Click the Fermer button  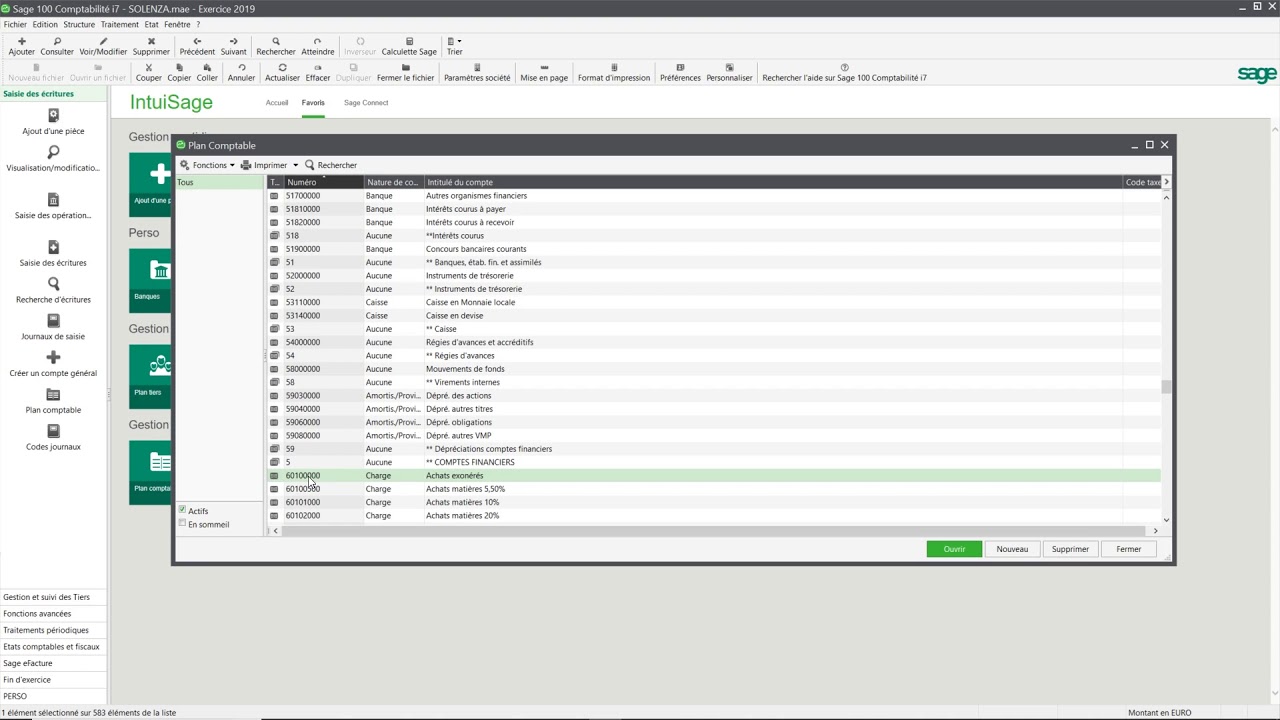click(x=1128, y=549)
